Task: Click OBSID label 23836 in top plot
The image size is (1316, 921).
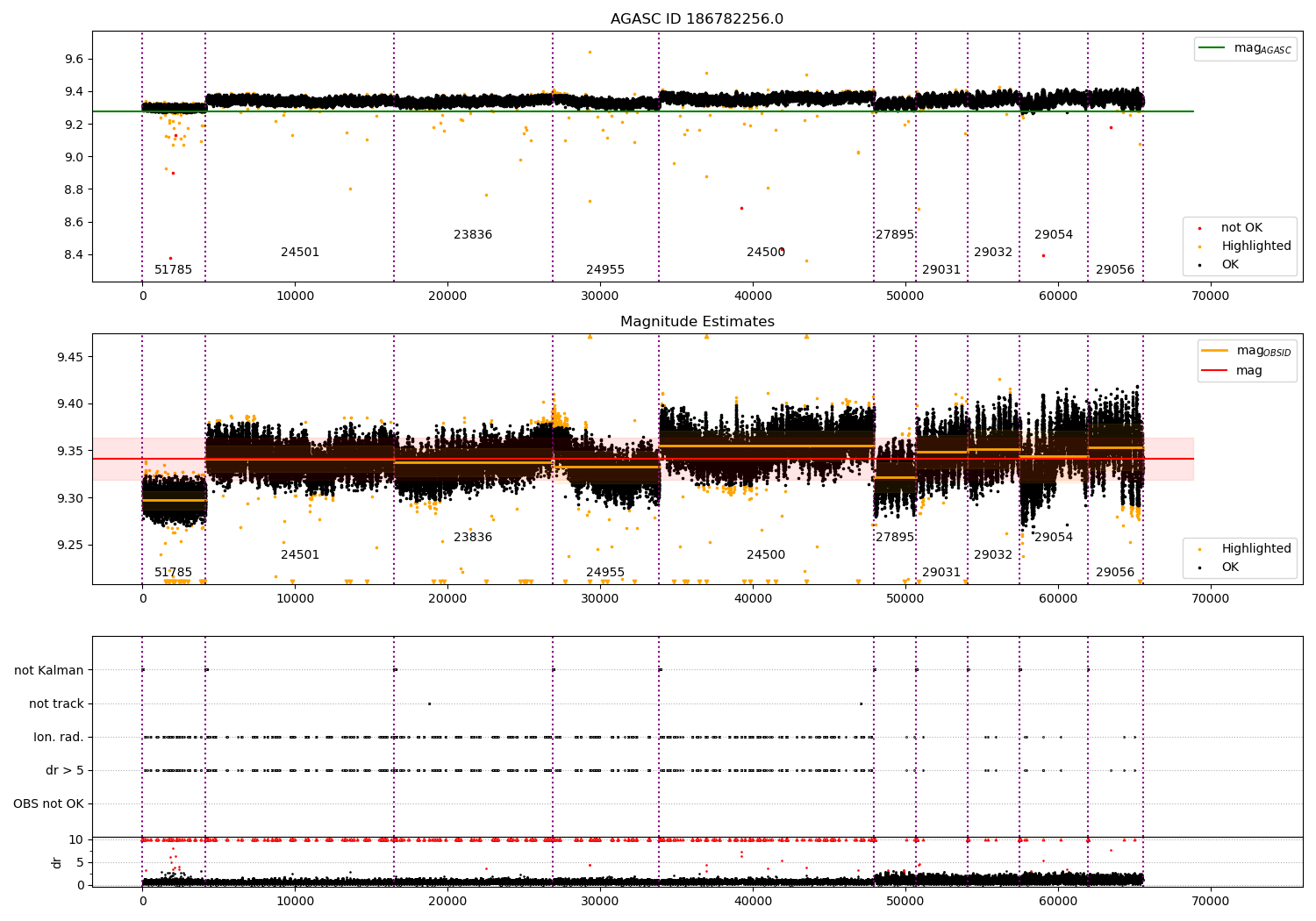Action: coord(473,235)
